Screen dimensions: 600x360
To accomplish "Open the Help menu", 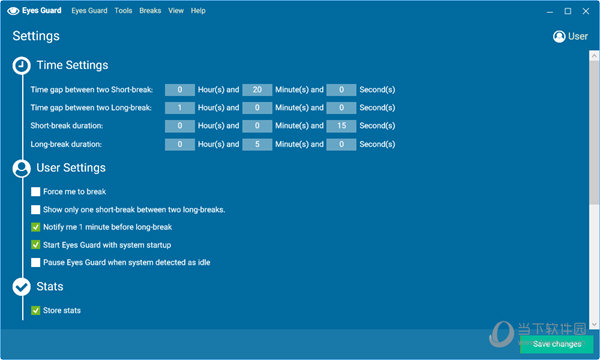I will (x=198, y=11).
